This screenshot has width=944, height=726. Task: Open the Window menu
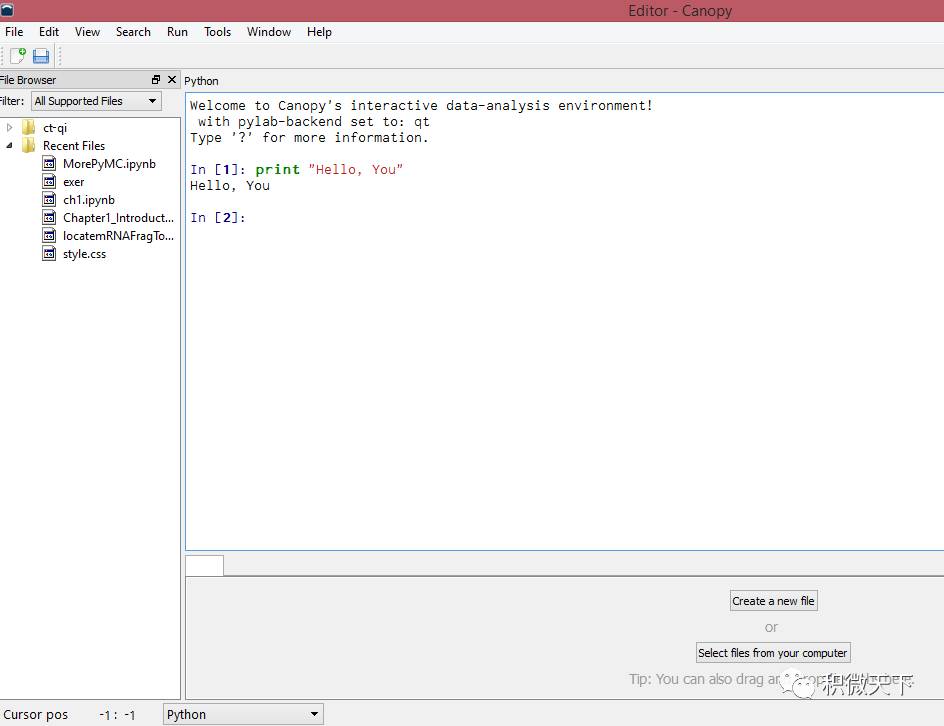pos(269,32)
